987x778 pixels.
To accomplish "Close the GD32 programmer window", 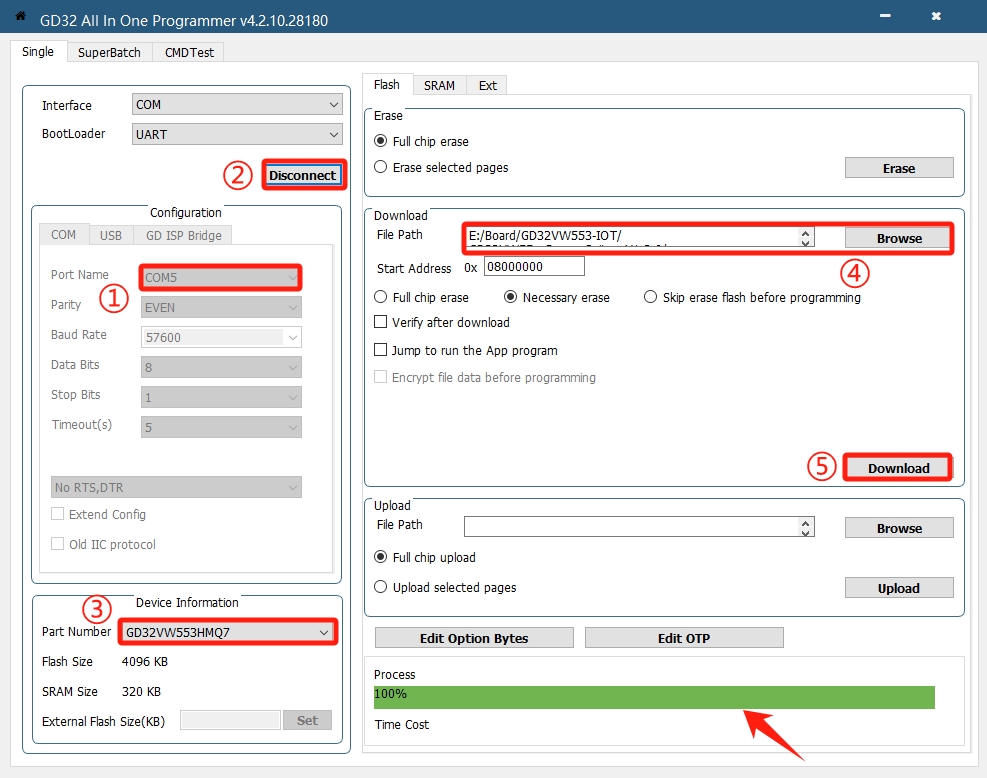I will pyautogui.click(x=936, y=17).
